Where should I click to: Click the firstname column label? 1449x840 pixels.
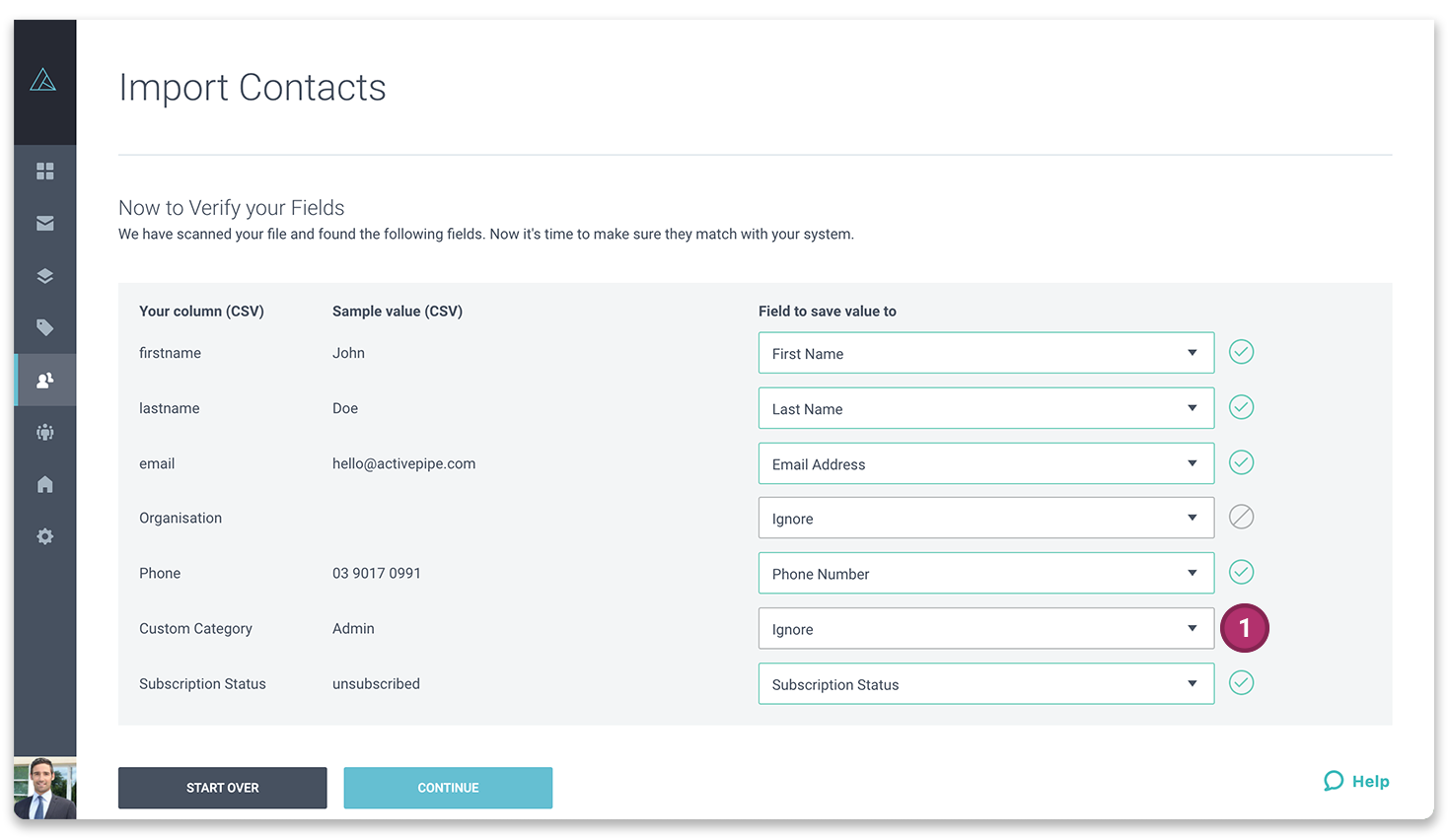(x=170, y=353)
